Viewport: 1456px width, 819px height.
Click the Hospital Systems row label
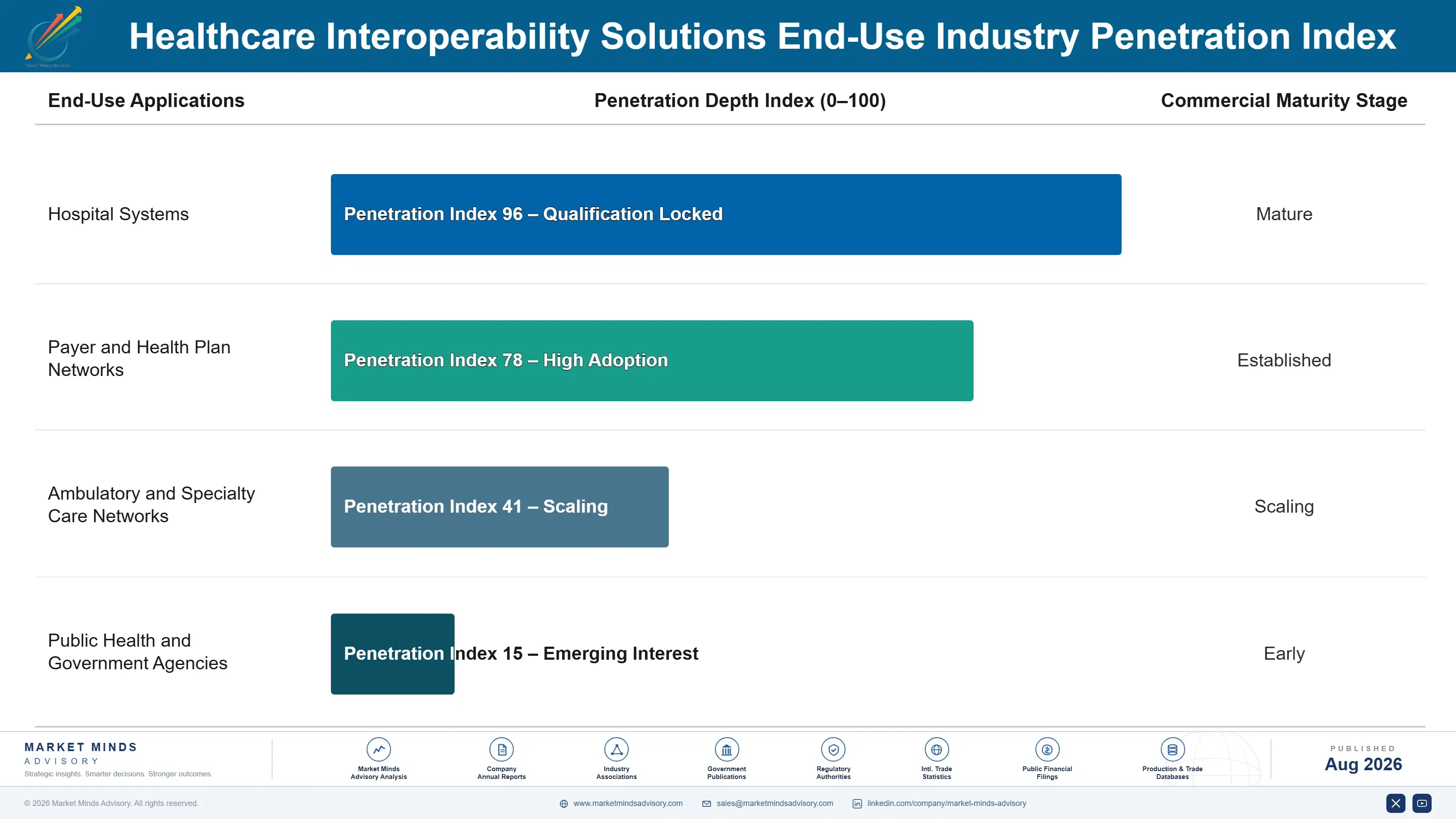tap(118, 214)
